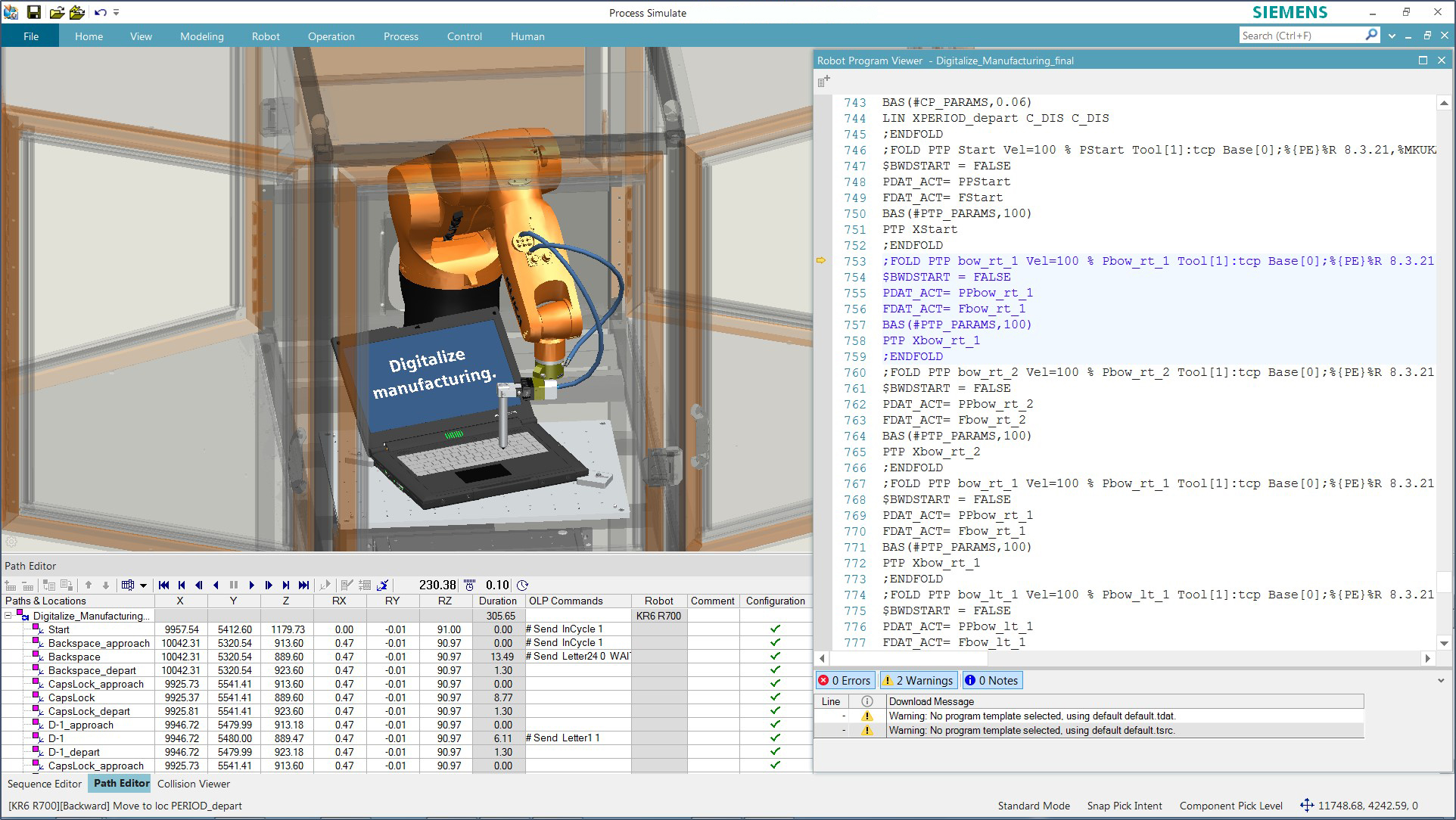Toggle the Start location configuration checkmark

pyautogui.click(x=773, y=629)
